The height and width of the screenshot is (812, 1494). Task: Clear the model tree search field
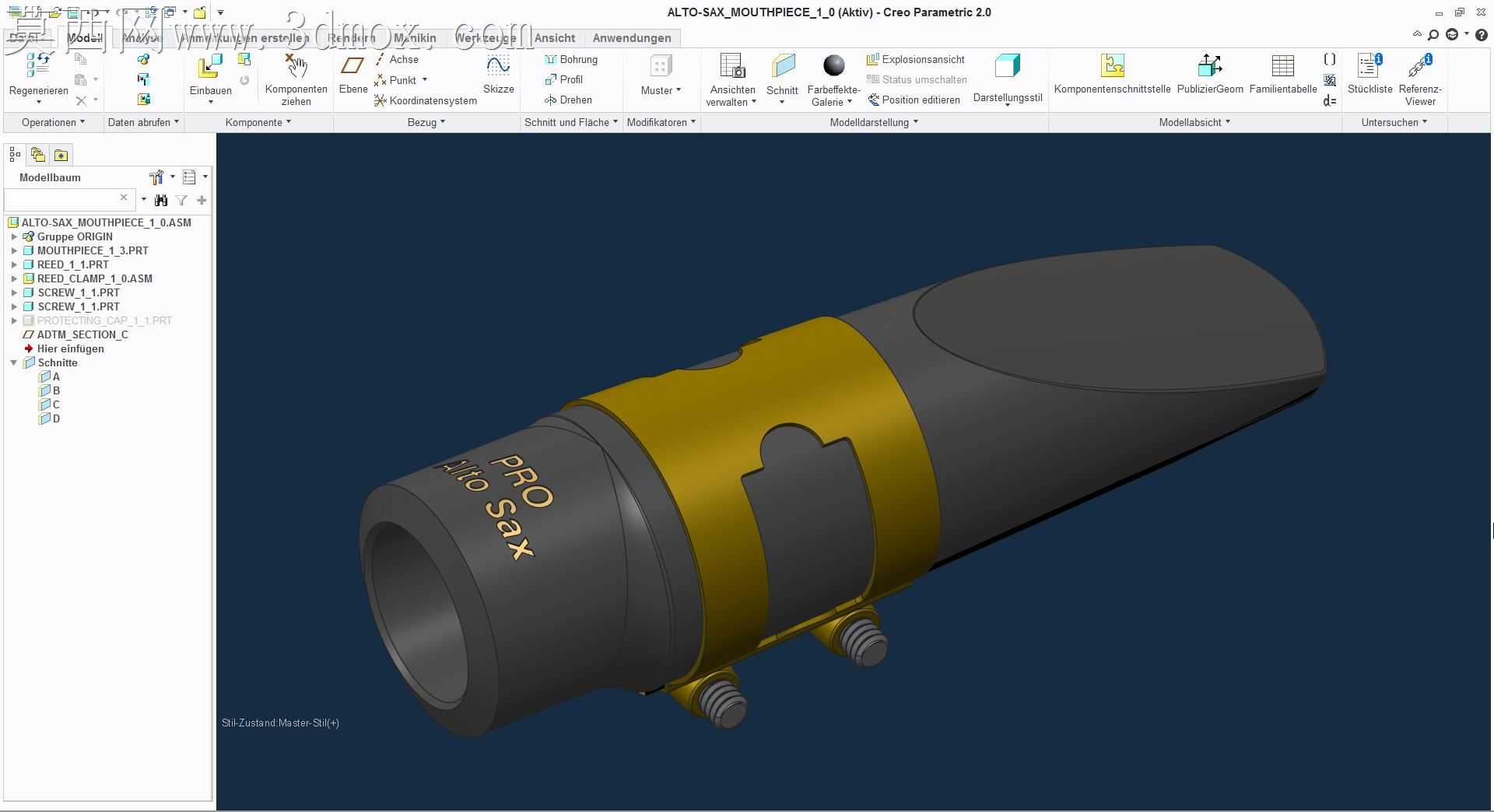click(x=124, y=198)
